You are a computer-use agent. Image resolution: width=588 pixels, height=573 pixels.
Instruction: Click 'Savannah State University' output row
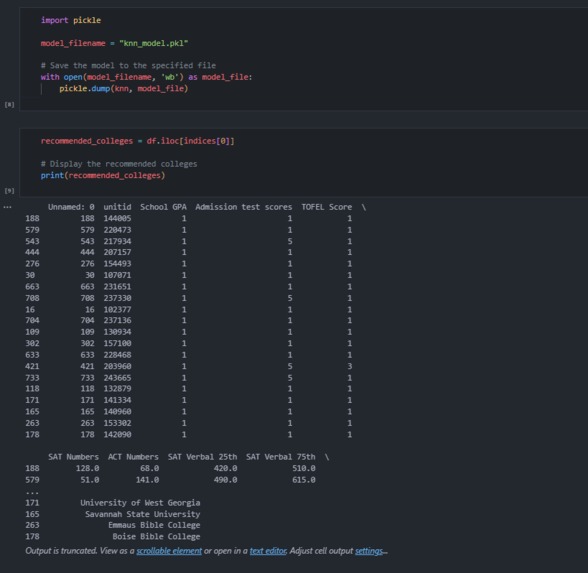[x=142, y=514]
